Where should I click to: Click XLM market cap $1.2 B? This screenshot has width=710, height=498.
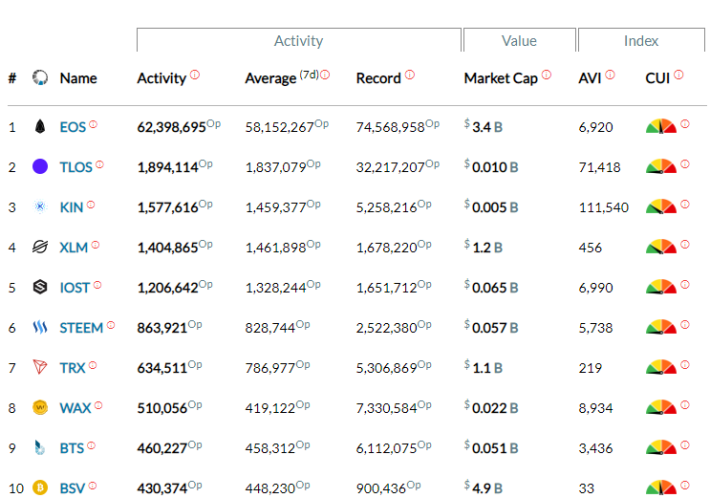pos(483,247)
